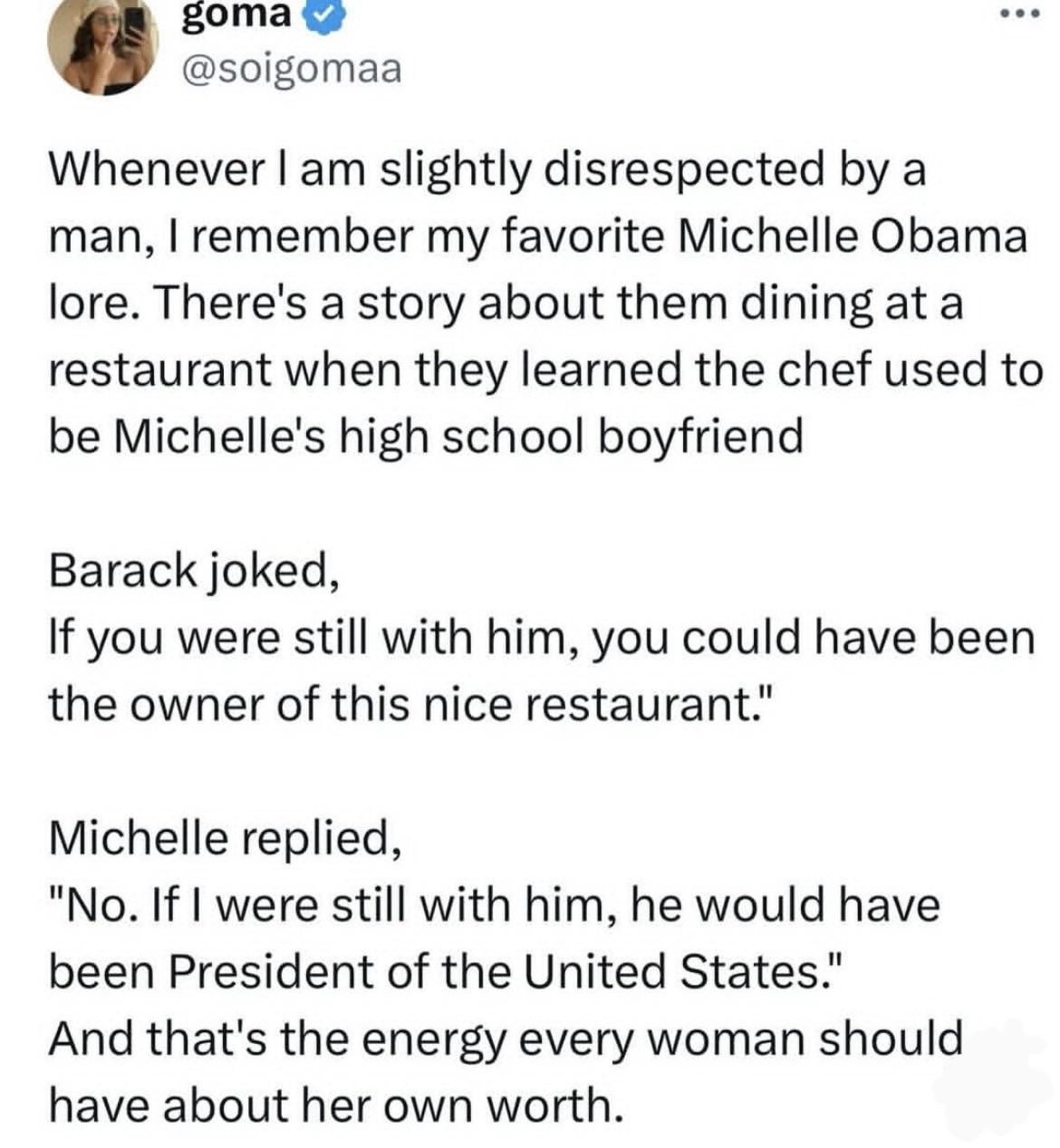This screenshot has width=1060, height=1148.
Task: Click the word 'lore' in the tweet
Action: pyautogui.click(x=90, y=304)
